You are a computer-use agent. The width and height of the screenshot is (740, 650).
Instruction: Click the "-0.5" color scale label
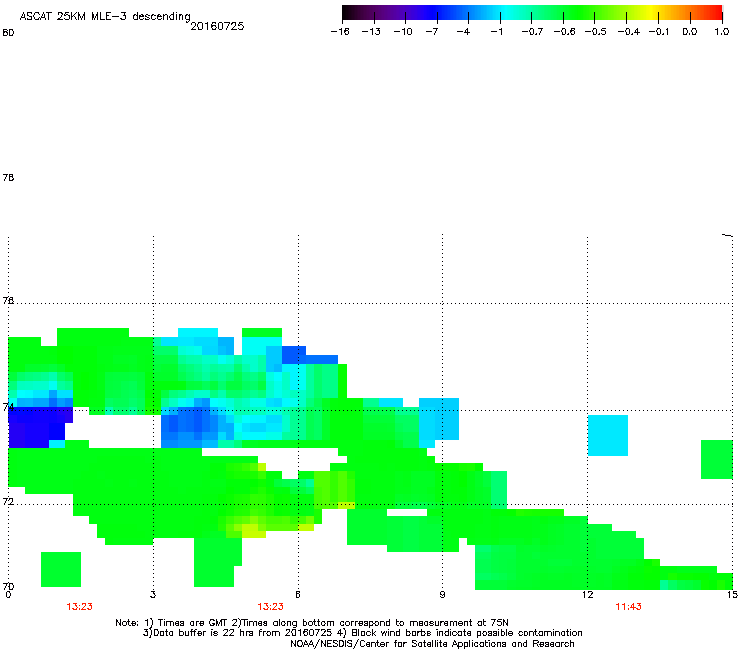[596, 32]
